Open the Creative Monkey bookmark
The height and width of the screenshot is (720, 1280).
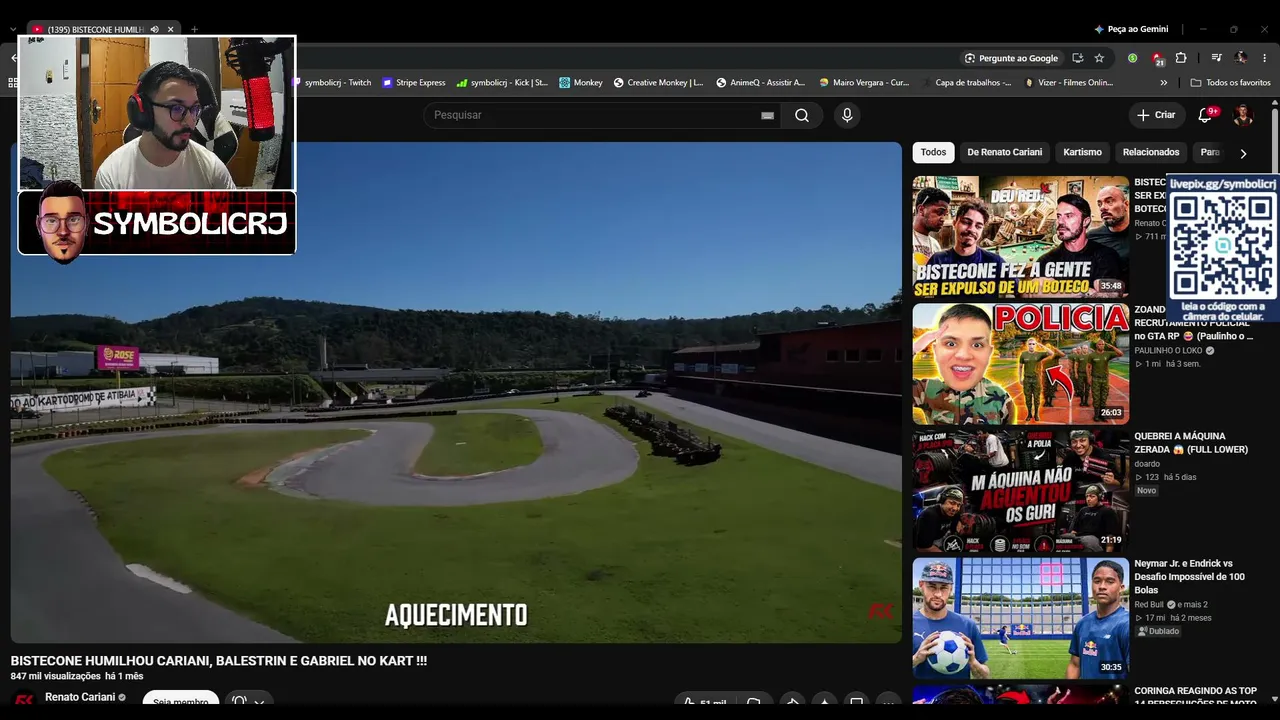658,83
